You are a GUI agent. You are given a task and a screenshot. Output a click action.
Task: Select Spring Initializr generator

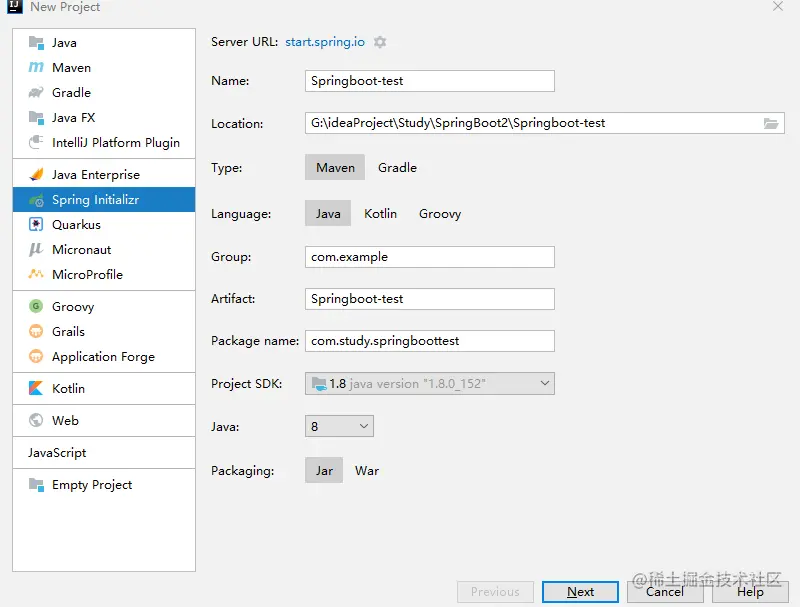point(104,199)
